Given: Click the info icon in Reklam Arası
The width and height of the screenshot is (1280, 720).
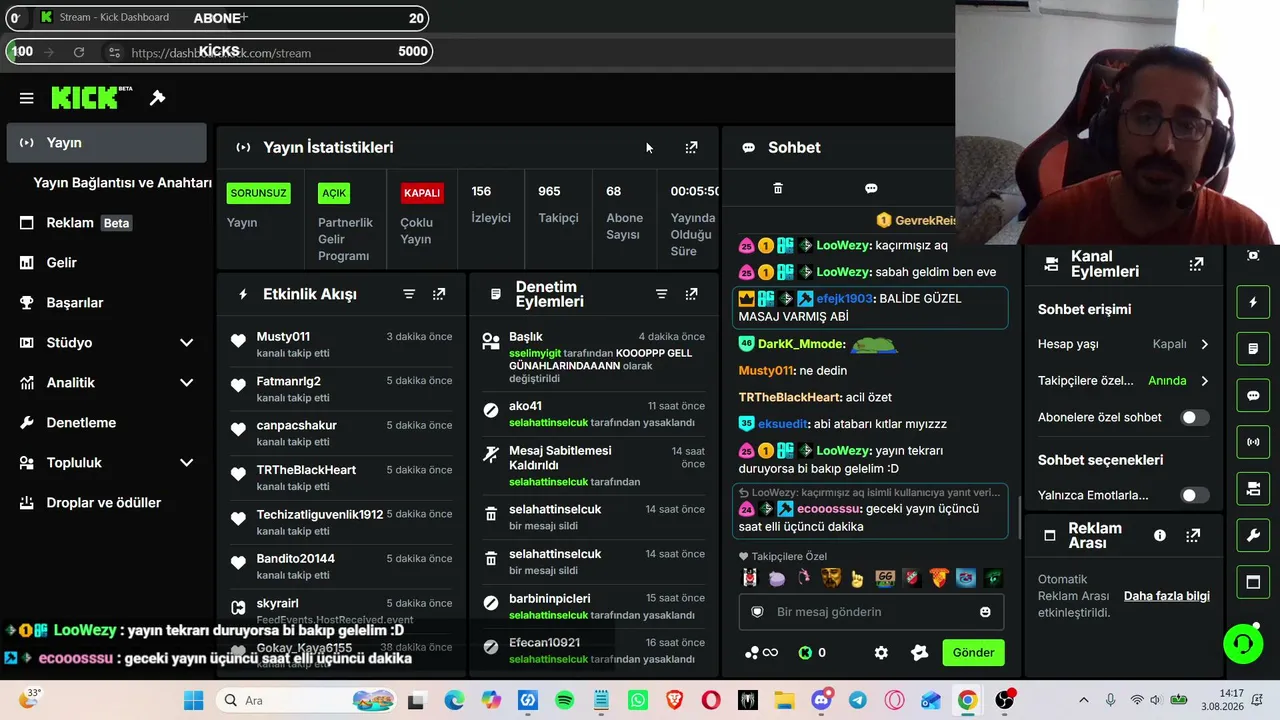Looking at the screenshot, I should coord(1160,535).
